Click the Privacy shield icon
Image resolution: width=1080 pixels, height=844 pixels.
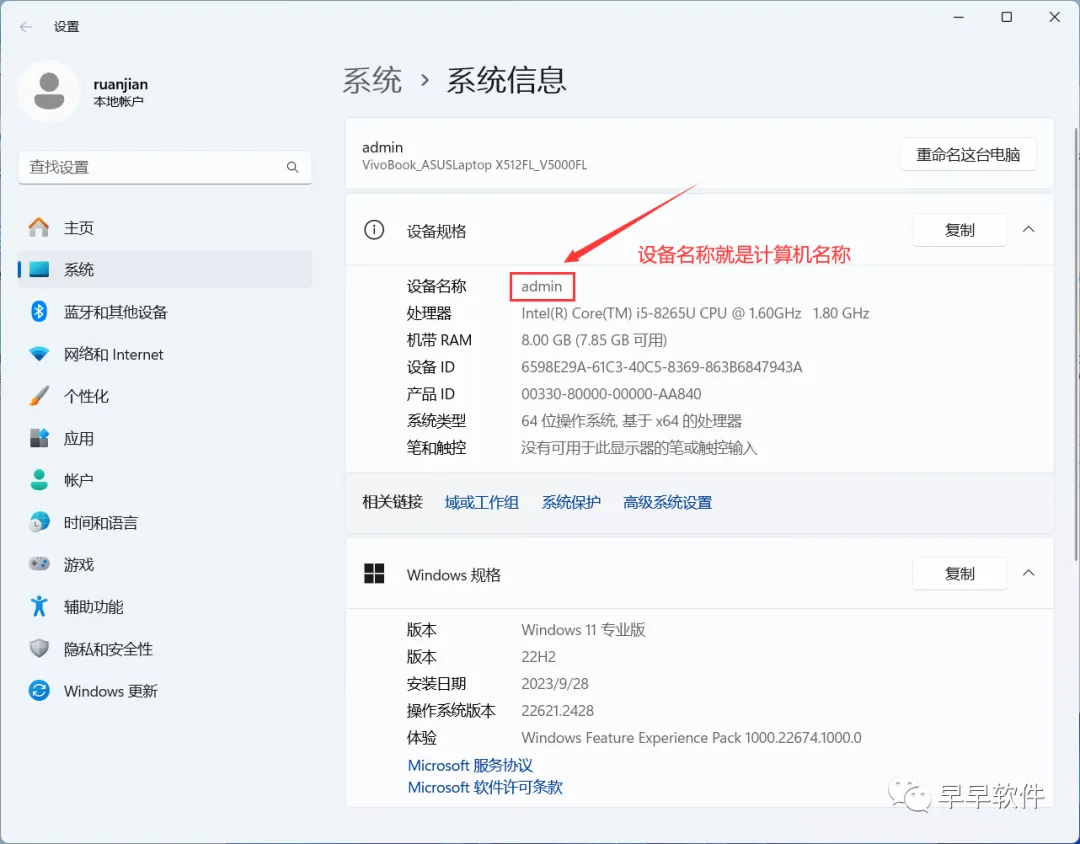(39, 648)
